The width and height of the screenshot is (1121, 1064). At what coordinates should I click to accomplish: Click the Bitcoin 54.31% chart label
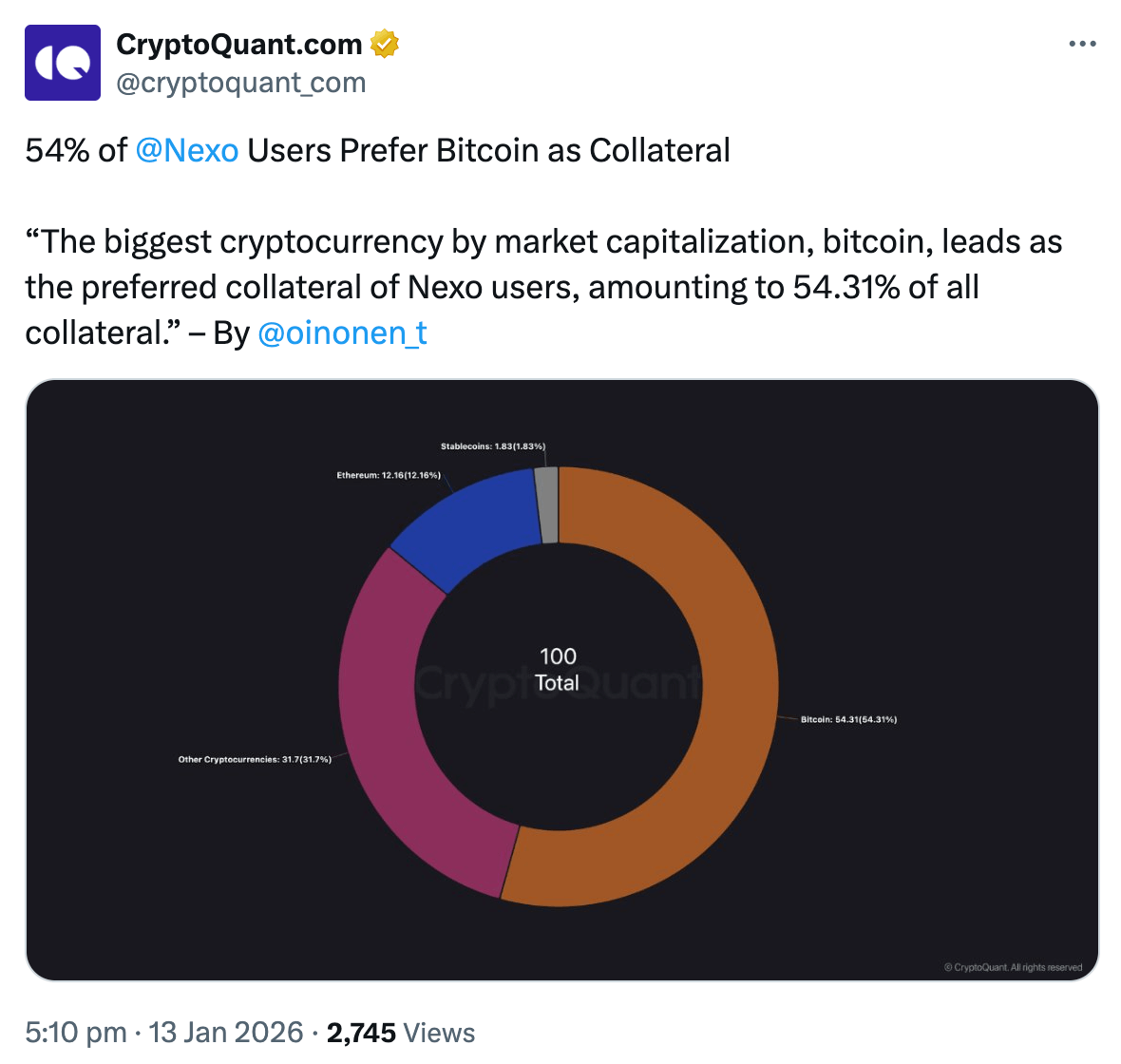(x=848, y=719)
